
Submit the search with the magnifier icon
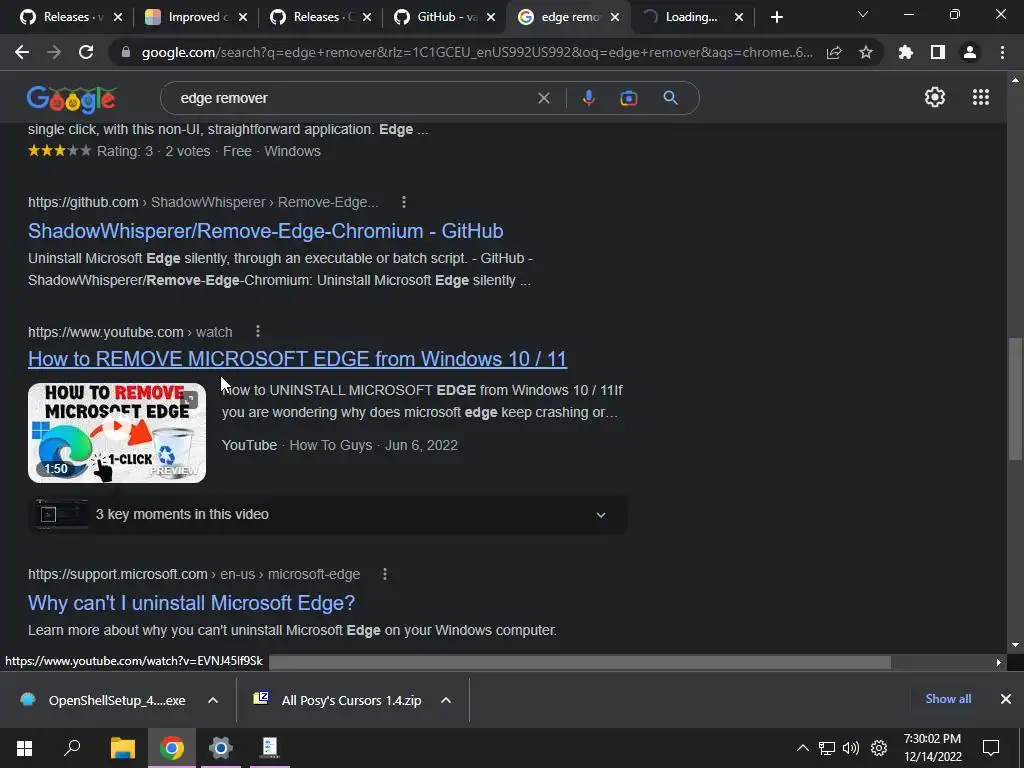click(671, 98)
